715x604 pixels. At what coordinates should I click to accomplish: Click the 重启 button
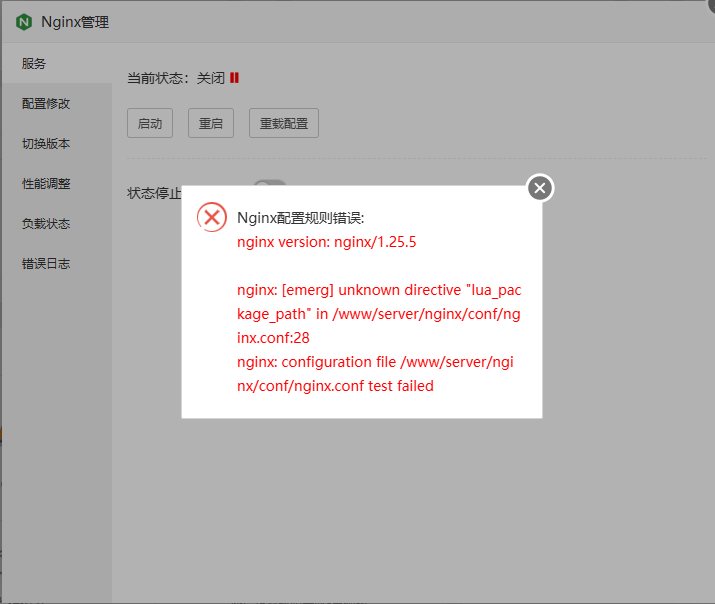coord(211,123)
